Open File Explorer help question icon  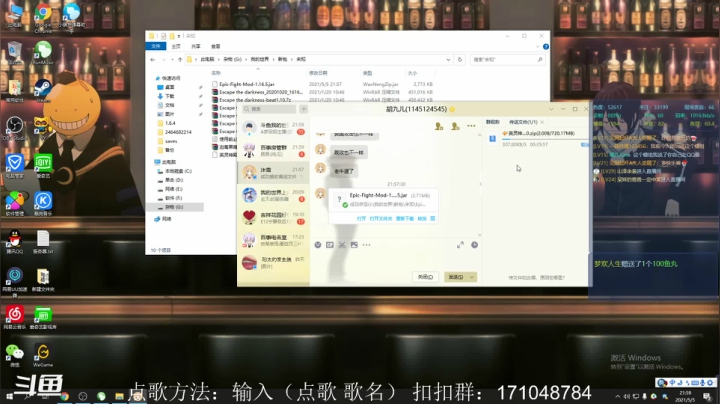(546, 46)
